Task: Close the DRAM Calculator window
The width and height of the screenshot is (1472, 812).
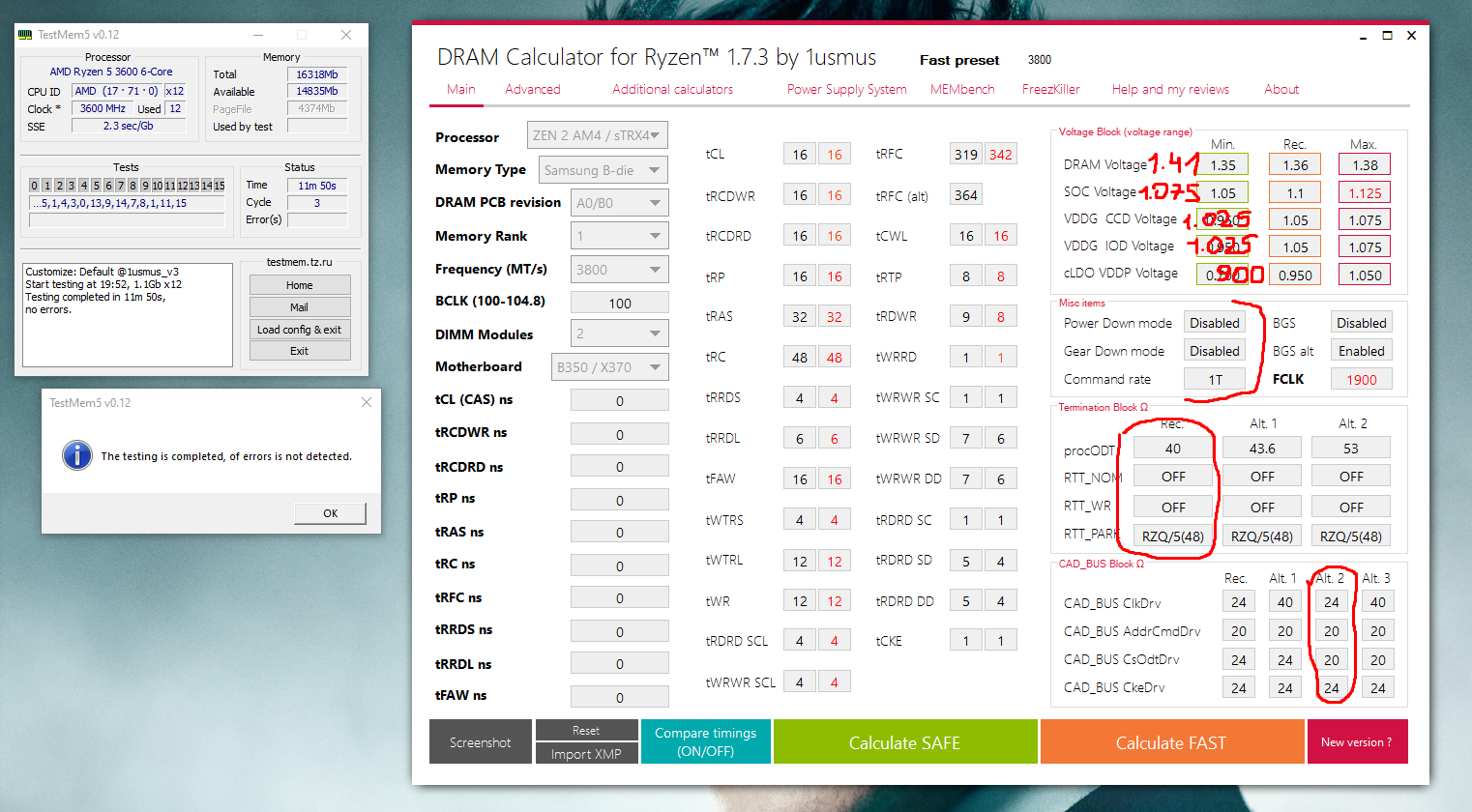Action: click(1411, 36)
